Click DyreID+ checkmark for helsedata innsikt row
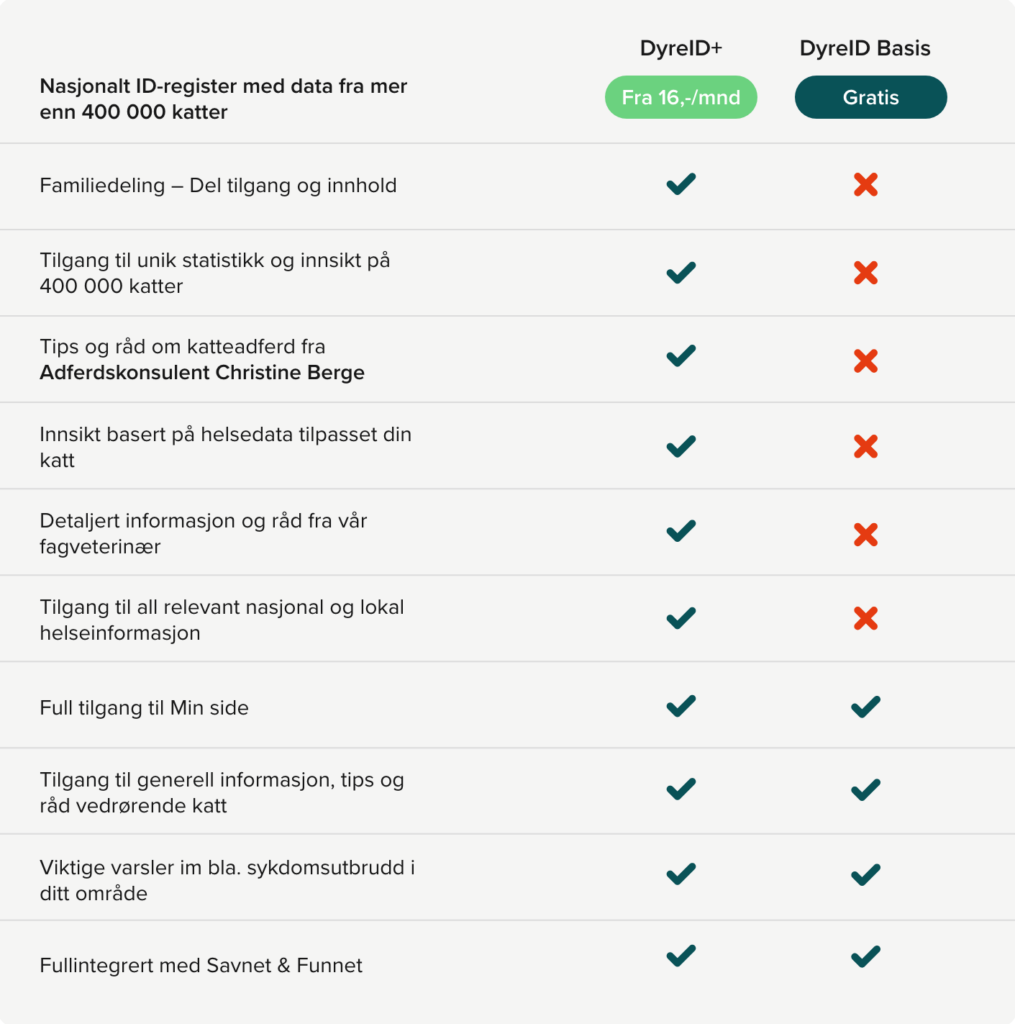 tap(681, 446)
